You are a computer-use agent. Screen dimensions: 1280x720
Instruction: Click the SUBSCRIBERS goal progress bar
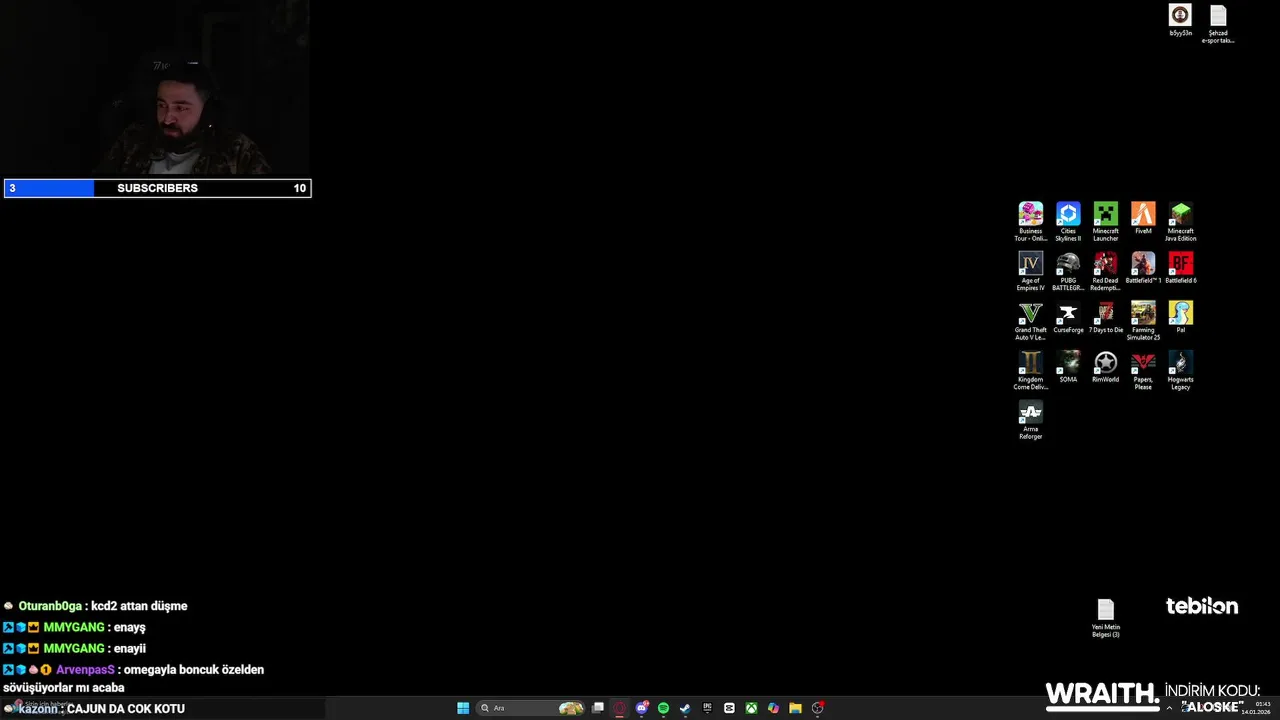point(158,188)
